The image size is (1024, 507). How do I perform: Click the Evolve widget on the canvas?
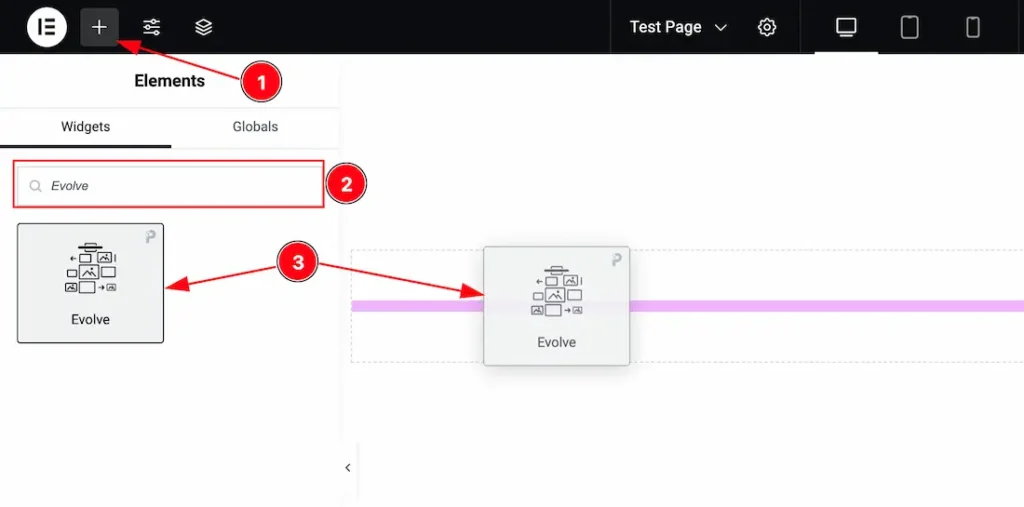[556, 305]
